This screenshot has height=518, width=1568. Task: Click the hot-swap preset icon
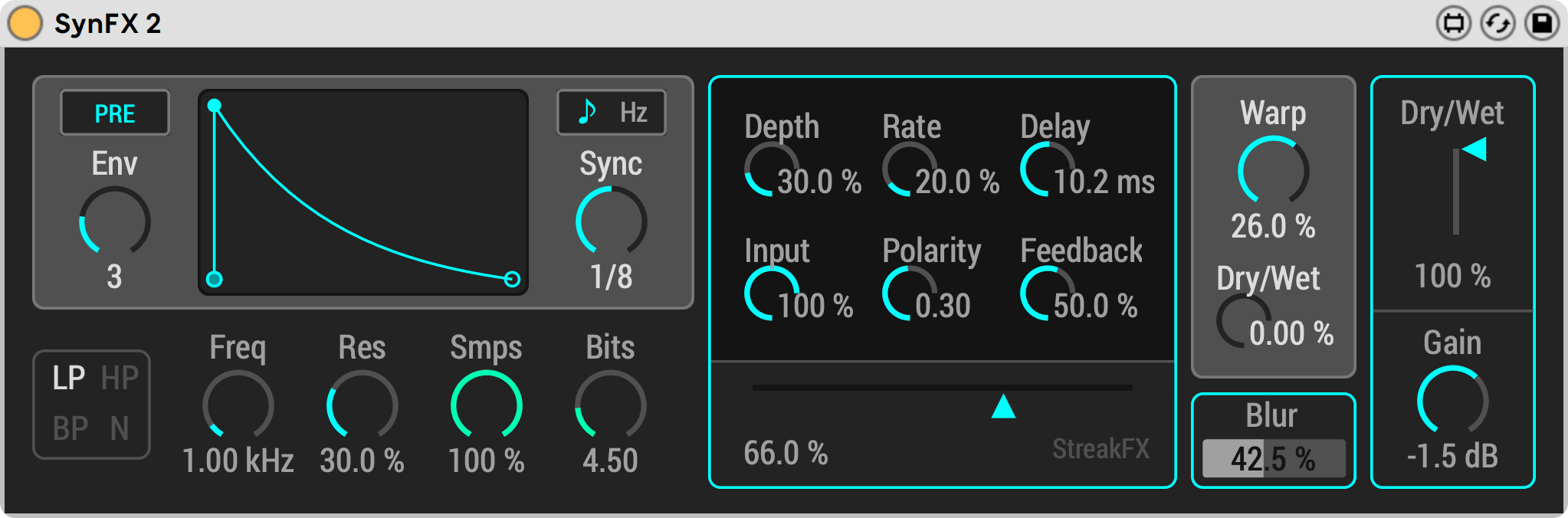point(1497,23)
